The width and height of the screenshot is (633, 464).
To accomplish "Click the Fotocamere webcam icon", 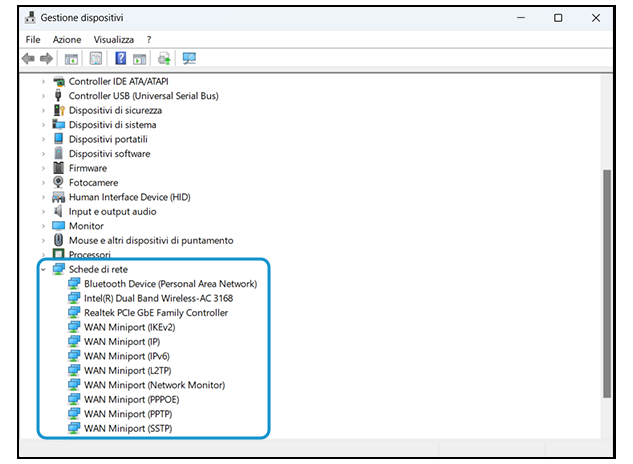I will pos(59,182).
